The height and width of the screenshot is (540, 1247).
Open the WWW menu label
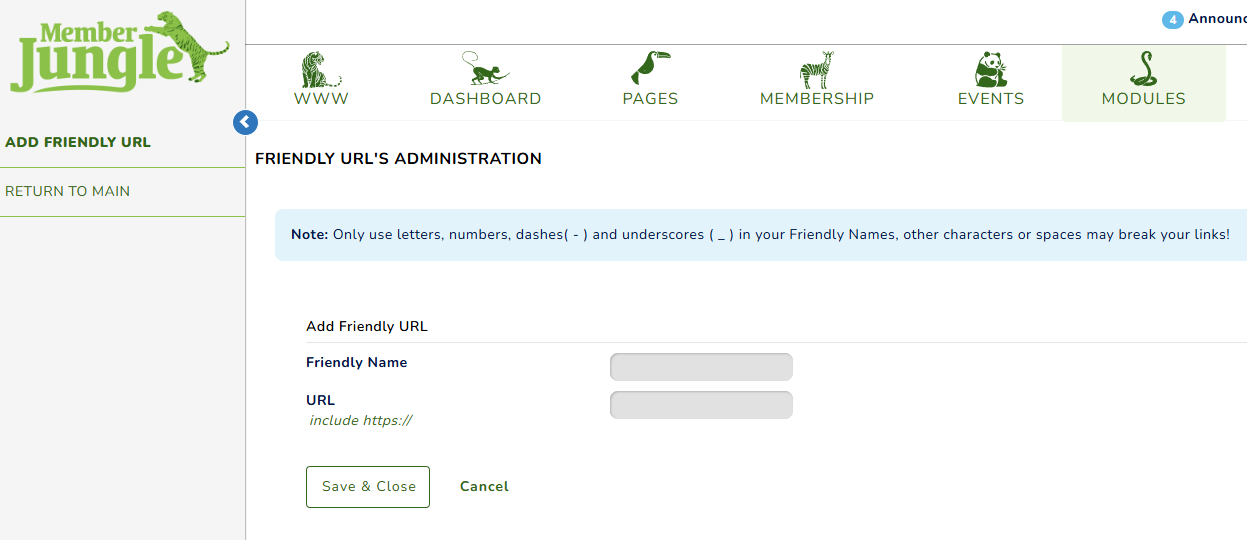click(321, 99)
